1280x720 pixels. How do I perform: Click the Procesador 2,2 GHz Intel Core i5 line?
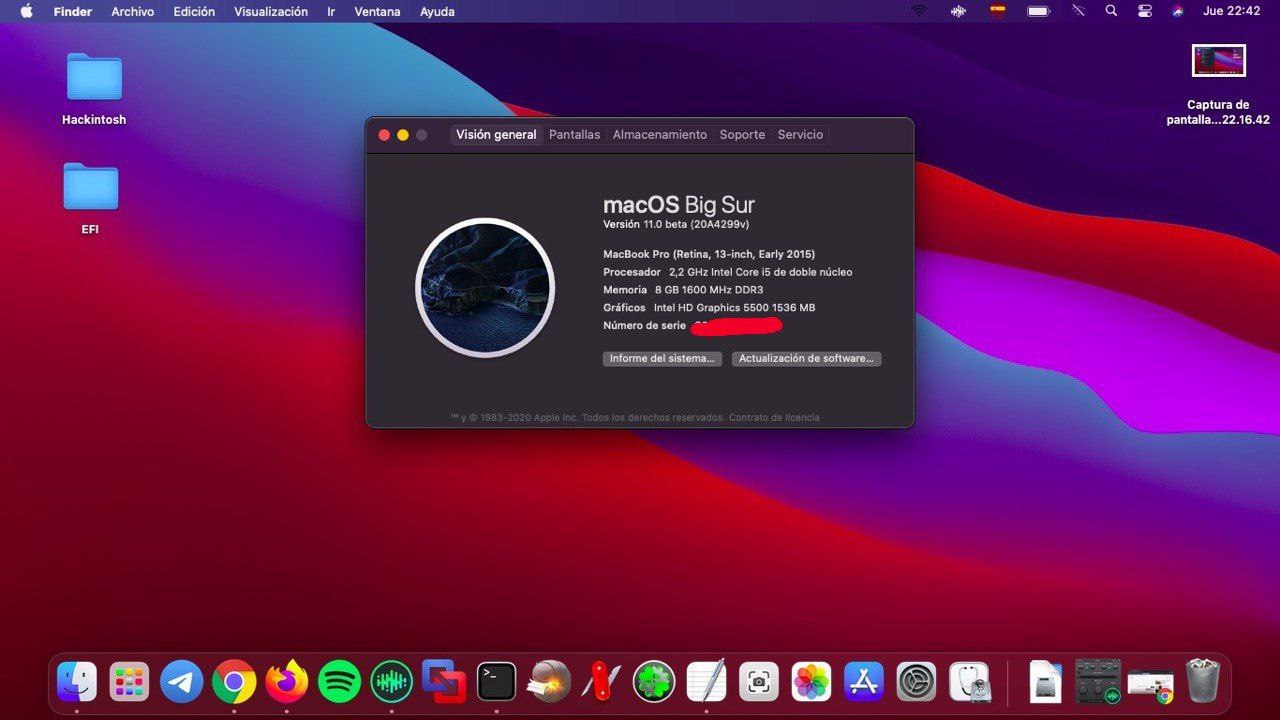click(728, 272)
